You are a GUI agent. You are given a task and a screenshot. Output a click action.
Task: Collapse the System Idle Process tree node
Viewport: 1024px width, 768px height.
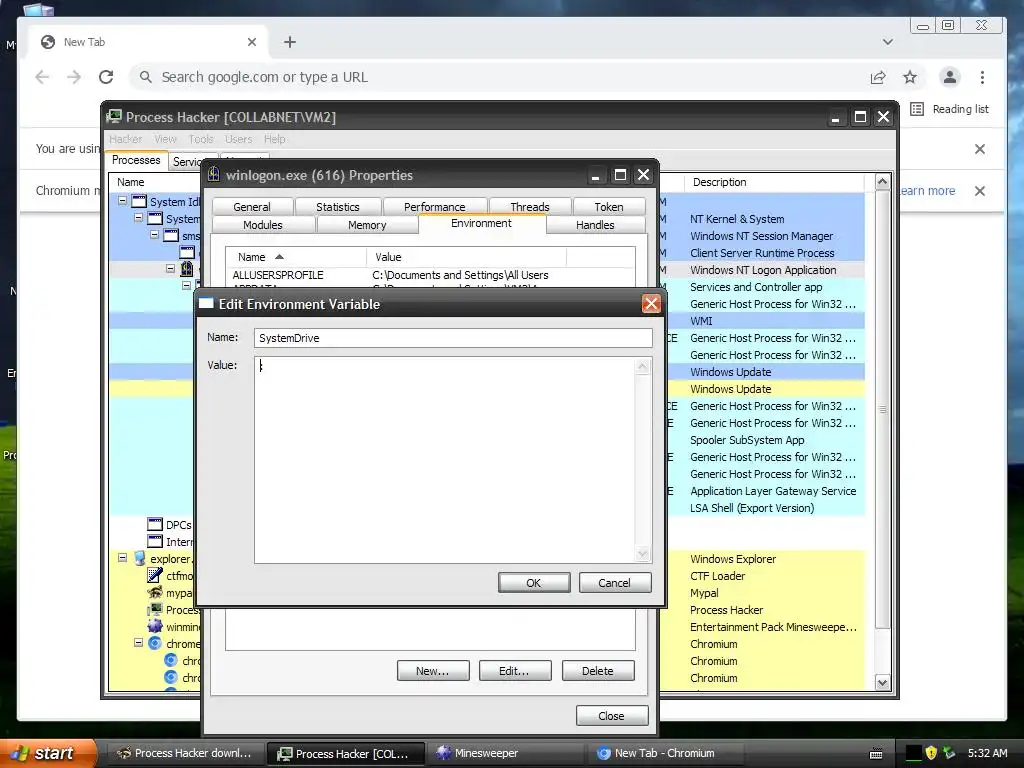click(122, 200)
